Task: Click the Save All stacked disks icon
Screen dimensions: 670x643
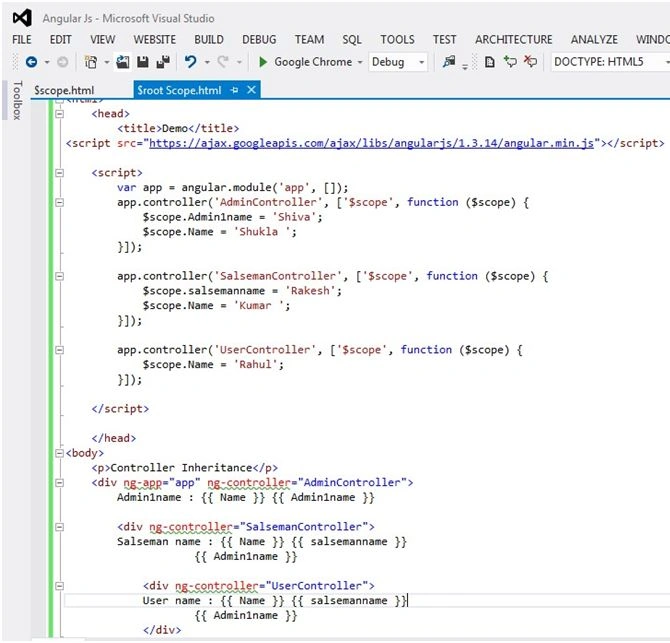Action: click(163, 62)
